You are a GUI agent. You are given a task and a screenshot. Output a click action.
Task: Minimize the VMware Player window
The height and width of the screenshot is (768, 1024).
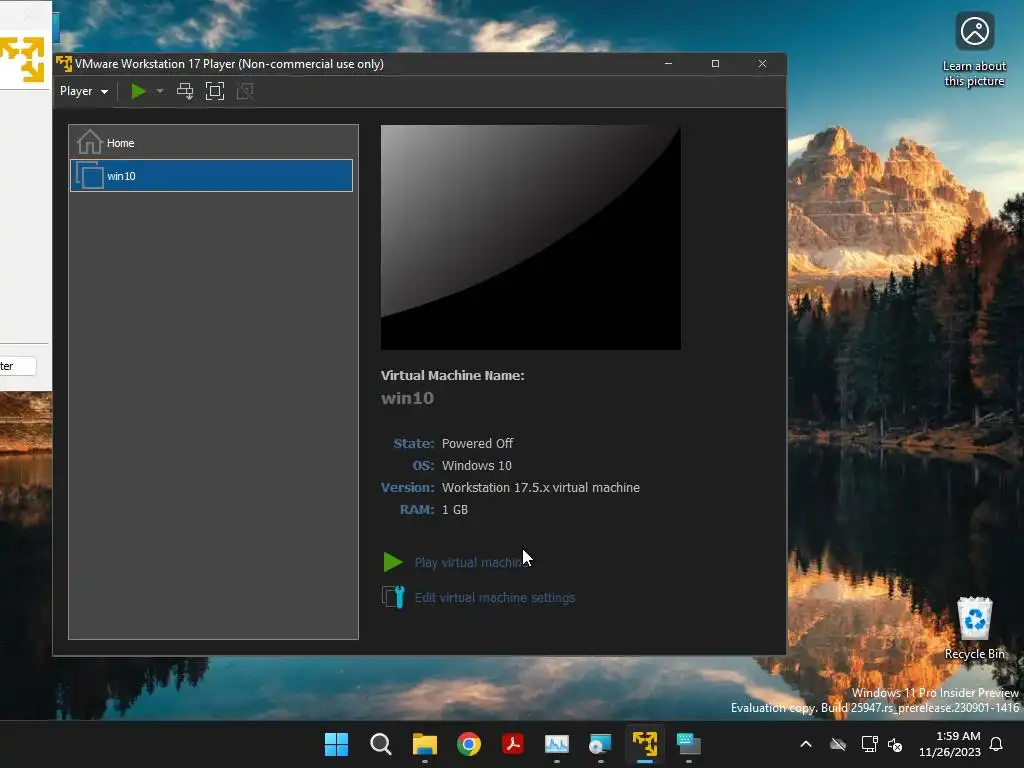point(668,63)
